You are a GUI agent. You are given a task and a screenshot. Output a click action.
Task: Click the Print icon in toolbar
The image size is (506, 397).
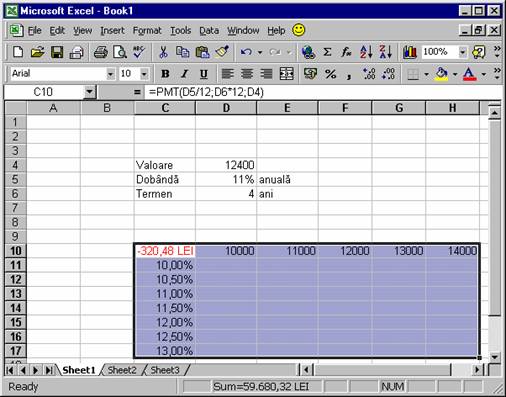[100, 52]
